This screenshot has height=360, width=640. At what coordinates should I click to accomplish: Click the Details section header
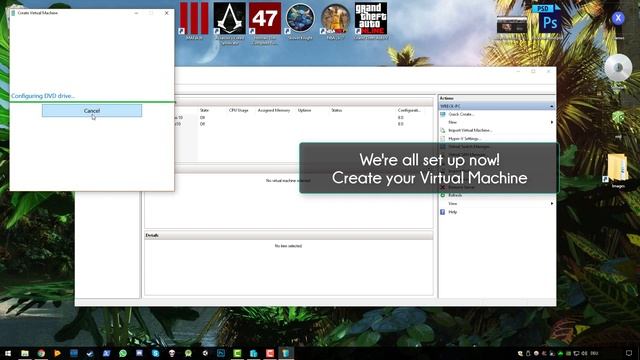coord(289,236)
